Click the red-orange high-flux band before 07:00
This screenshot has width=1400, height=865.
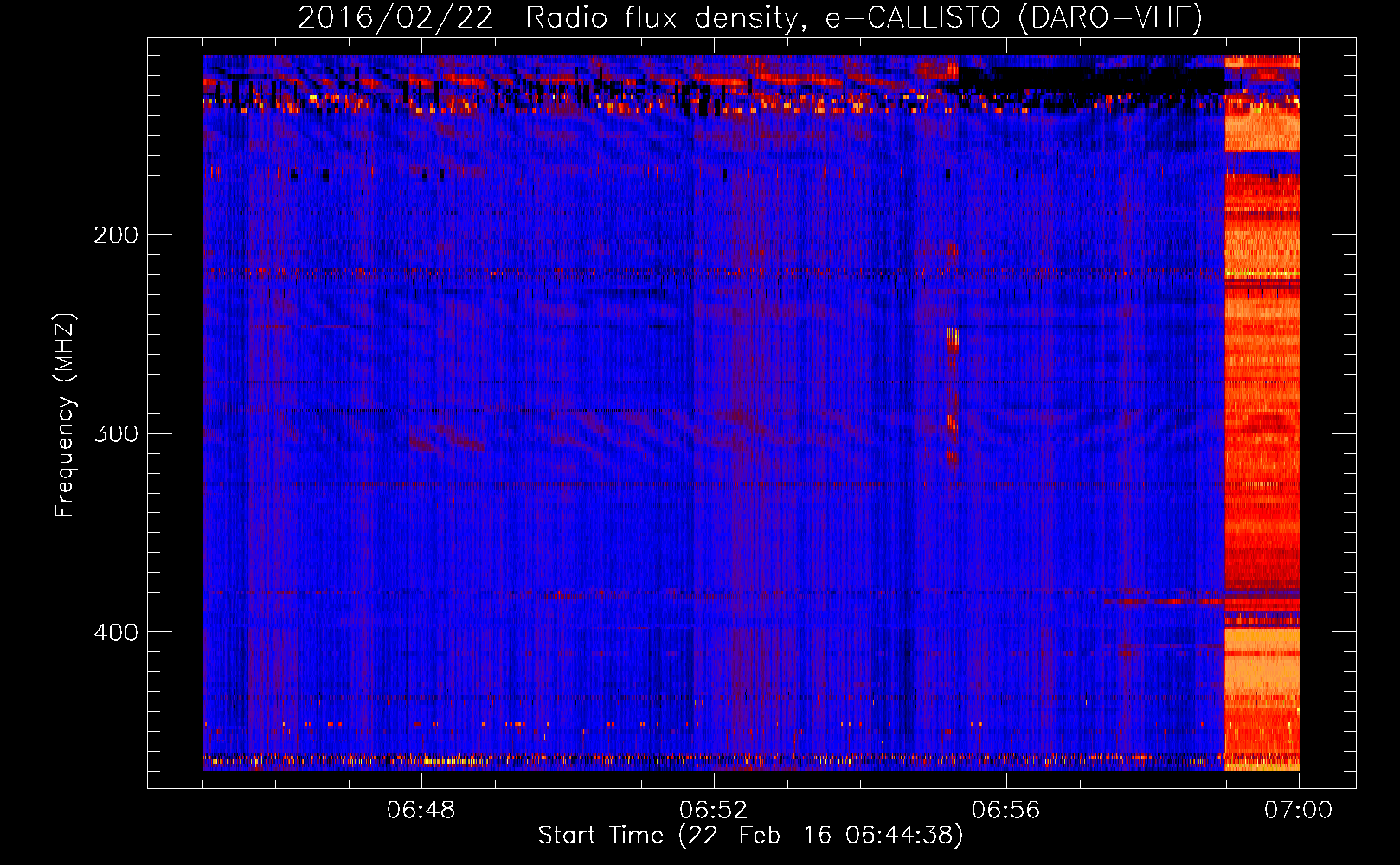click(x=1262, y=413)
